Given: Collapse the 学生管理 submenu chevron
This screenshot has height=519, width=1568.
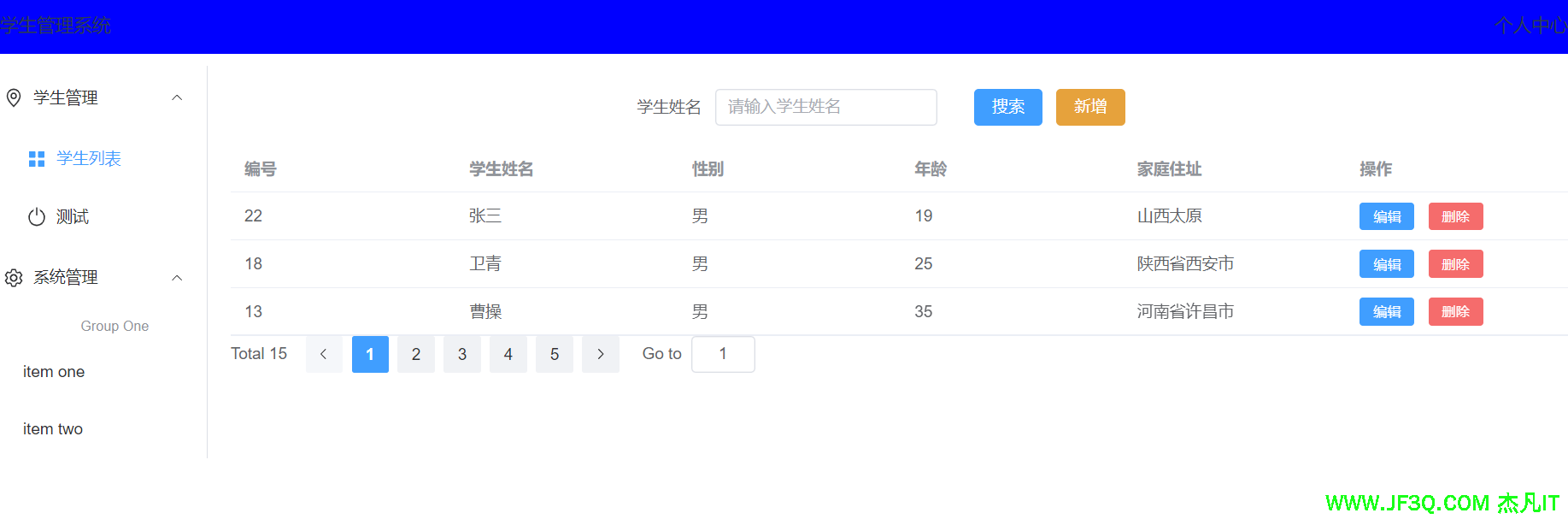Looking at the screenshot, I should pos(177,97).
